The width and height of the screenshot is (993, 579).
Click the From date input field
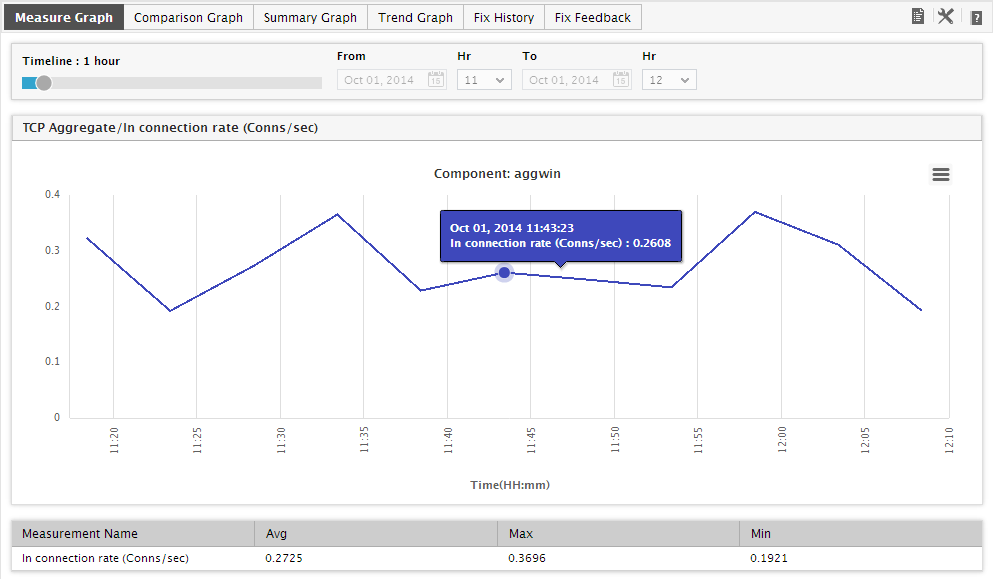point(391,80)
